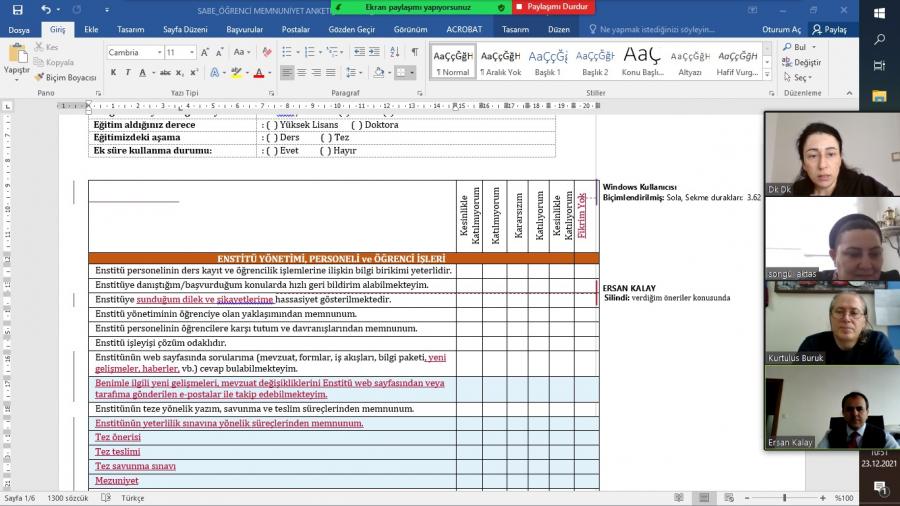Open Yazı Tipi dialog launcher
The height and width of the screenshot is (506, 900).
click(271, 93)
